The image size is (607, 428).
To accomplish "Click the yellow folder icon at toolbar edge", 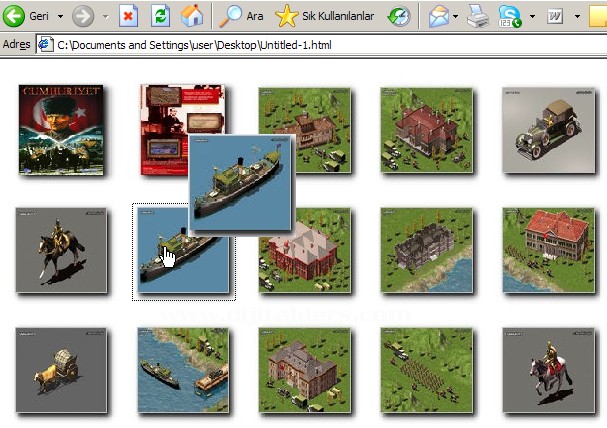I will point(598,16).
